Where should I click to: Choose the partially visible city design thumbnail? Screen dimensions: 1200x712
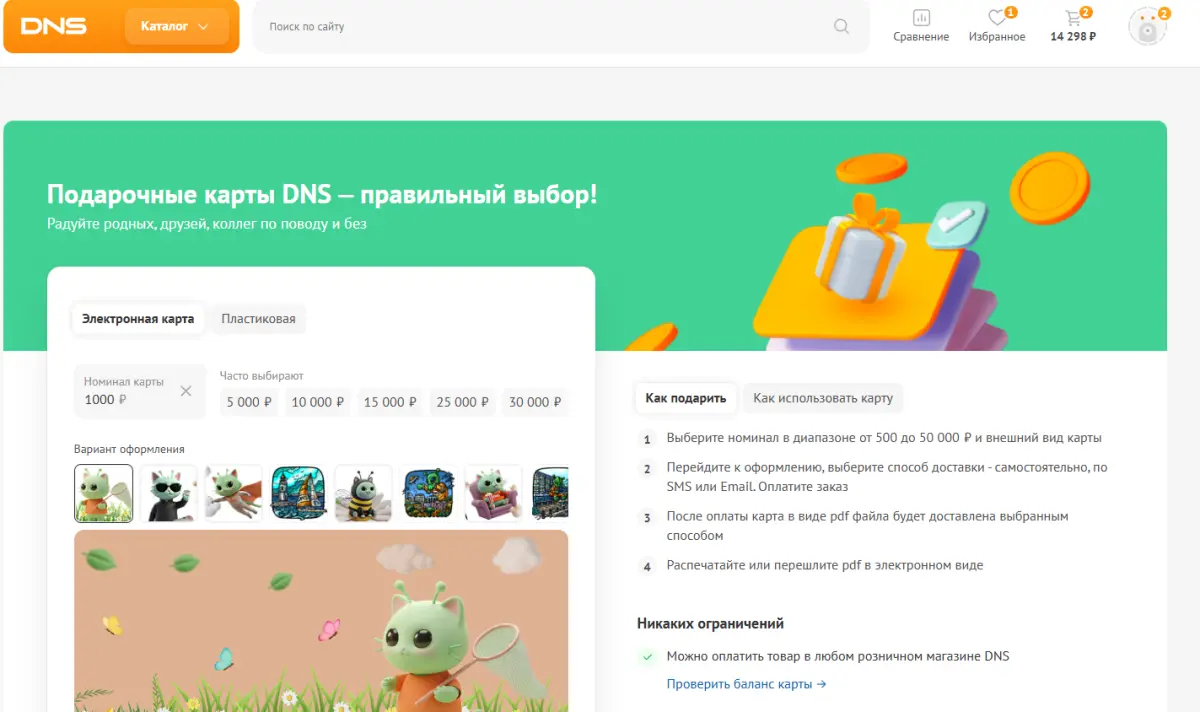(550, 494)
